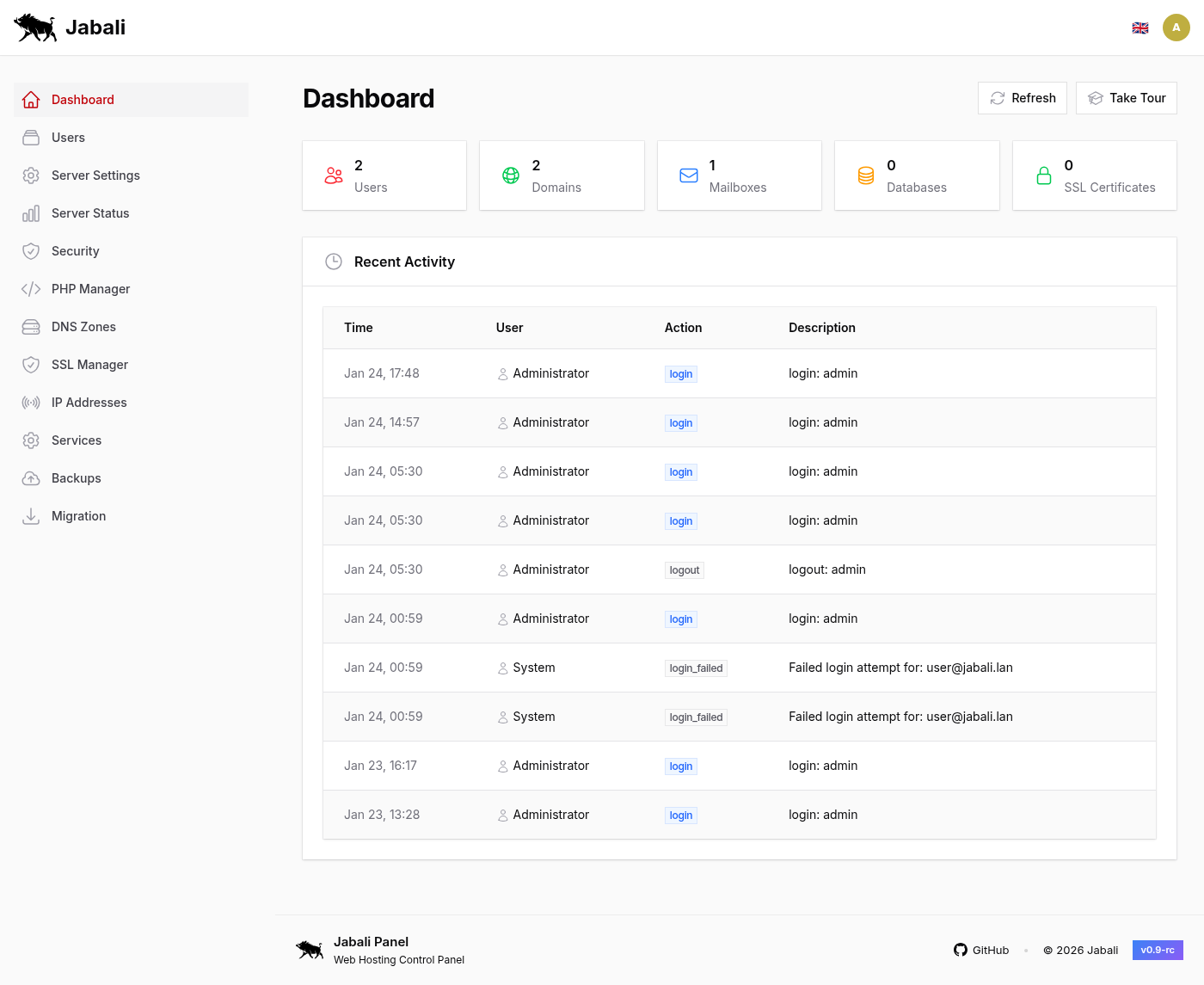Open Server Status via its bar chart icon

[x=31, y=213]
